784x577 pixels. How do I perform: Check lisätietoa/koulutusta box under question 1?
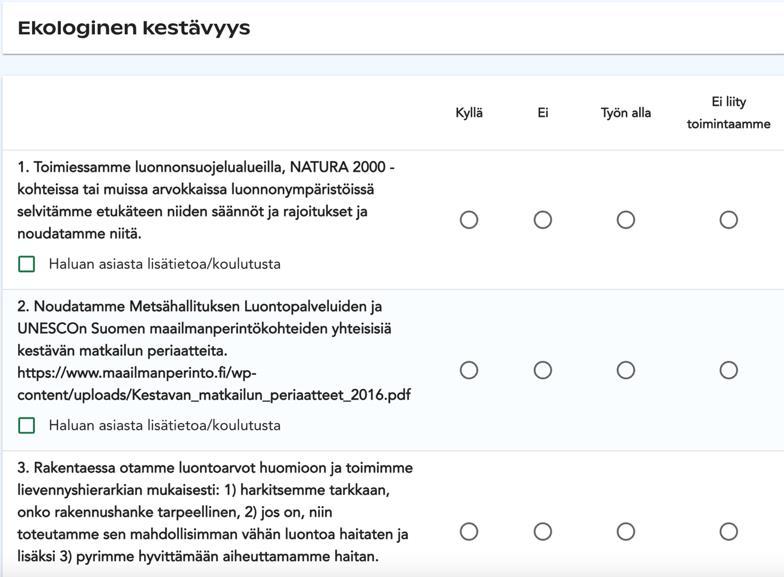27,264
